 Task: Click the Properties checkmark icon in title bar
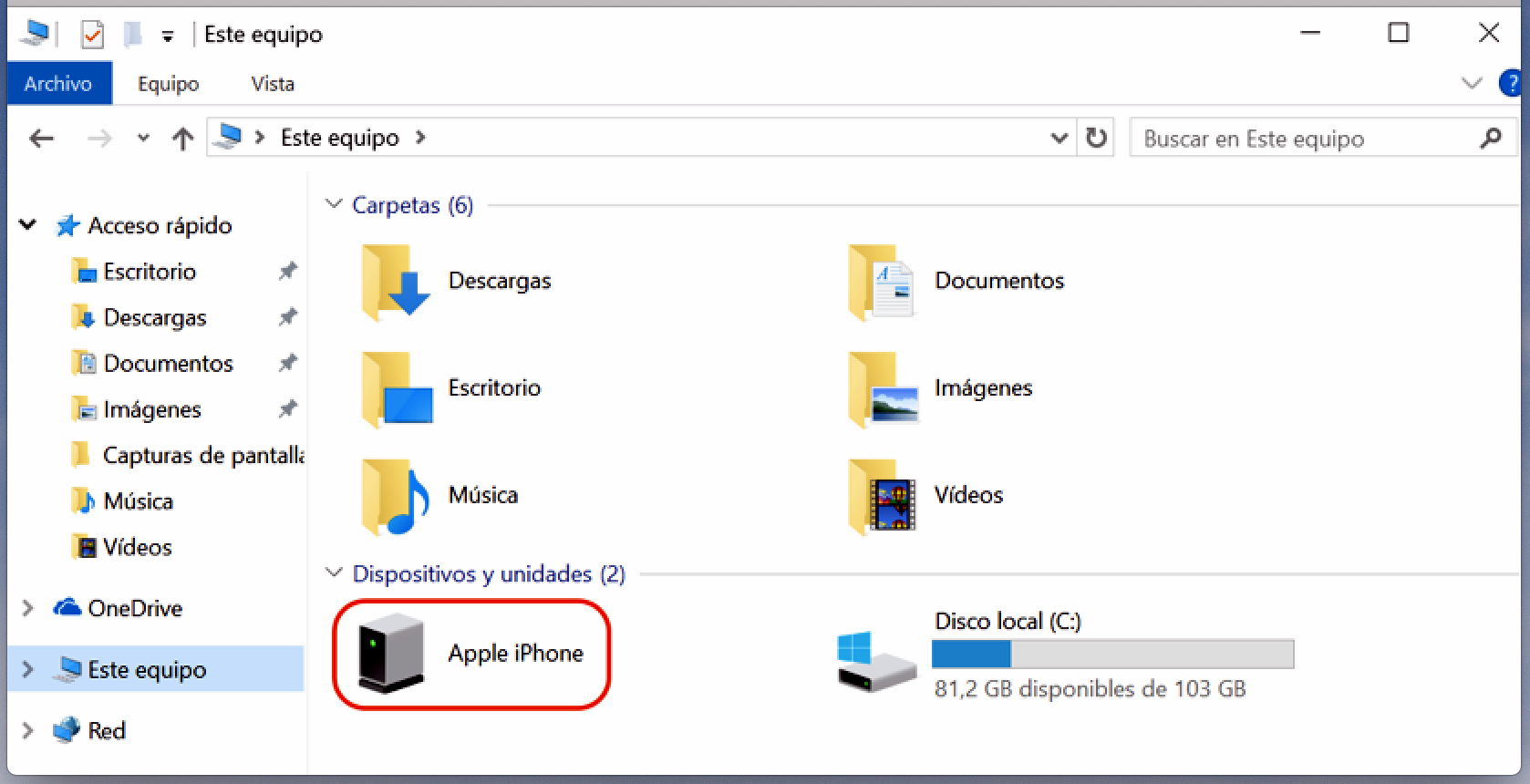click(92, 35)
